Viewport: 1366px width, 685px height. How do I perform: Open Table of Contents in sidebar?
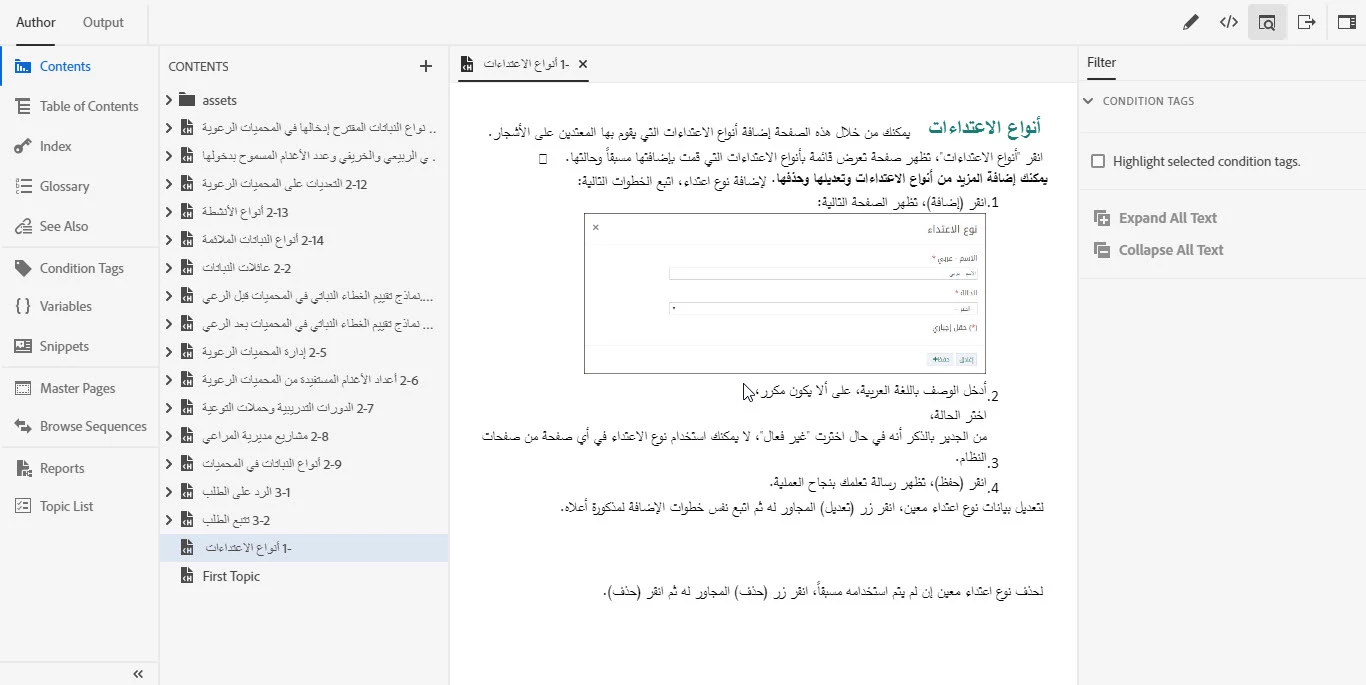pyautogui.click(x=79, y=106)
